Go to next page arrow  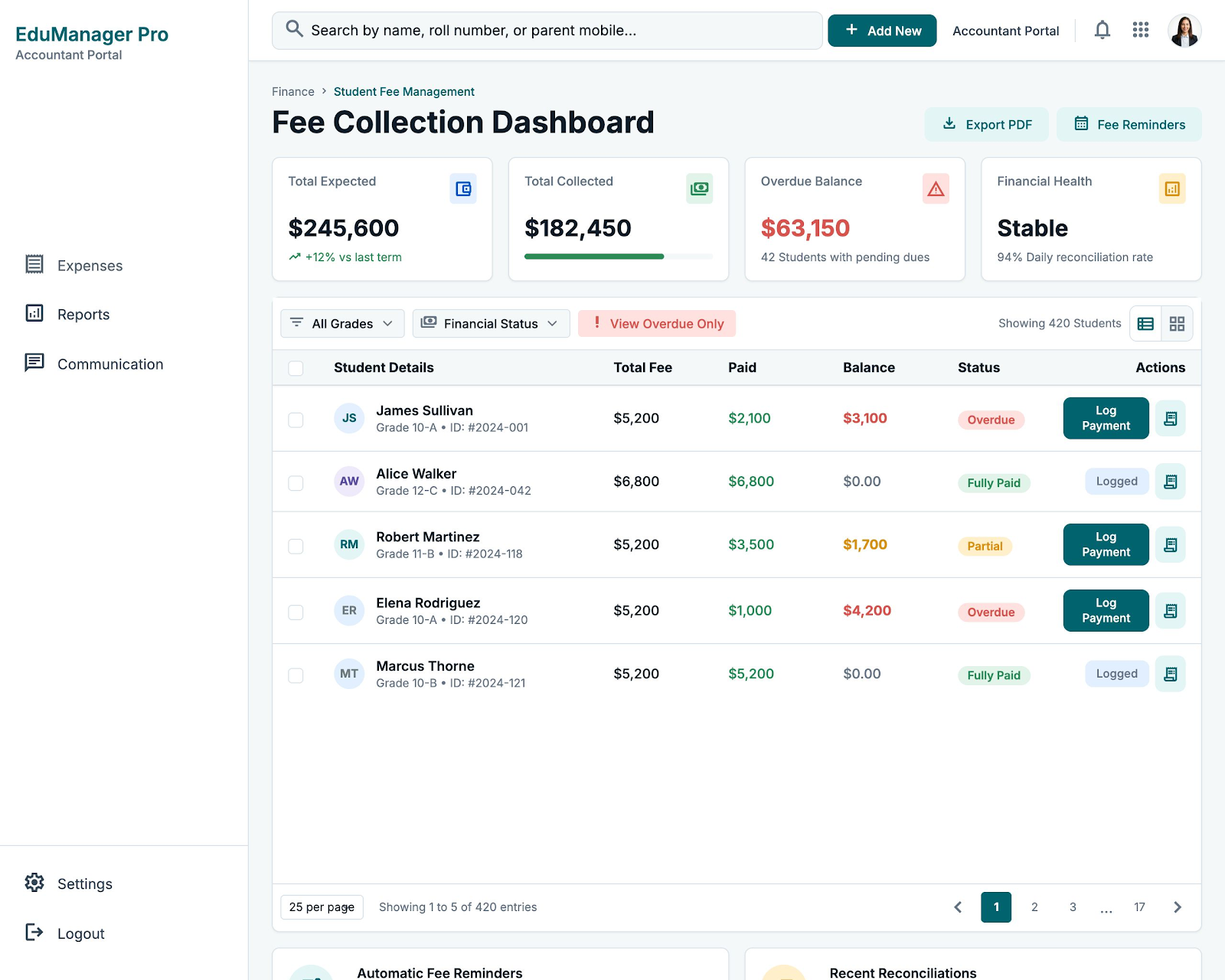pos(1178,907)
